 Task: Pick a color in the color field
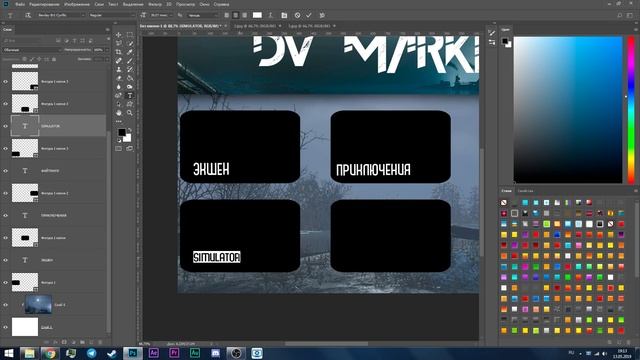point(568,110)
